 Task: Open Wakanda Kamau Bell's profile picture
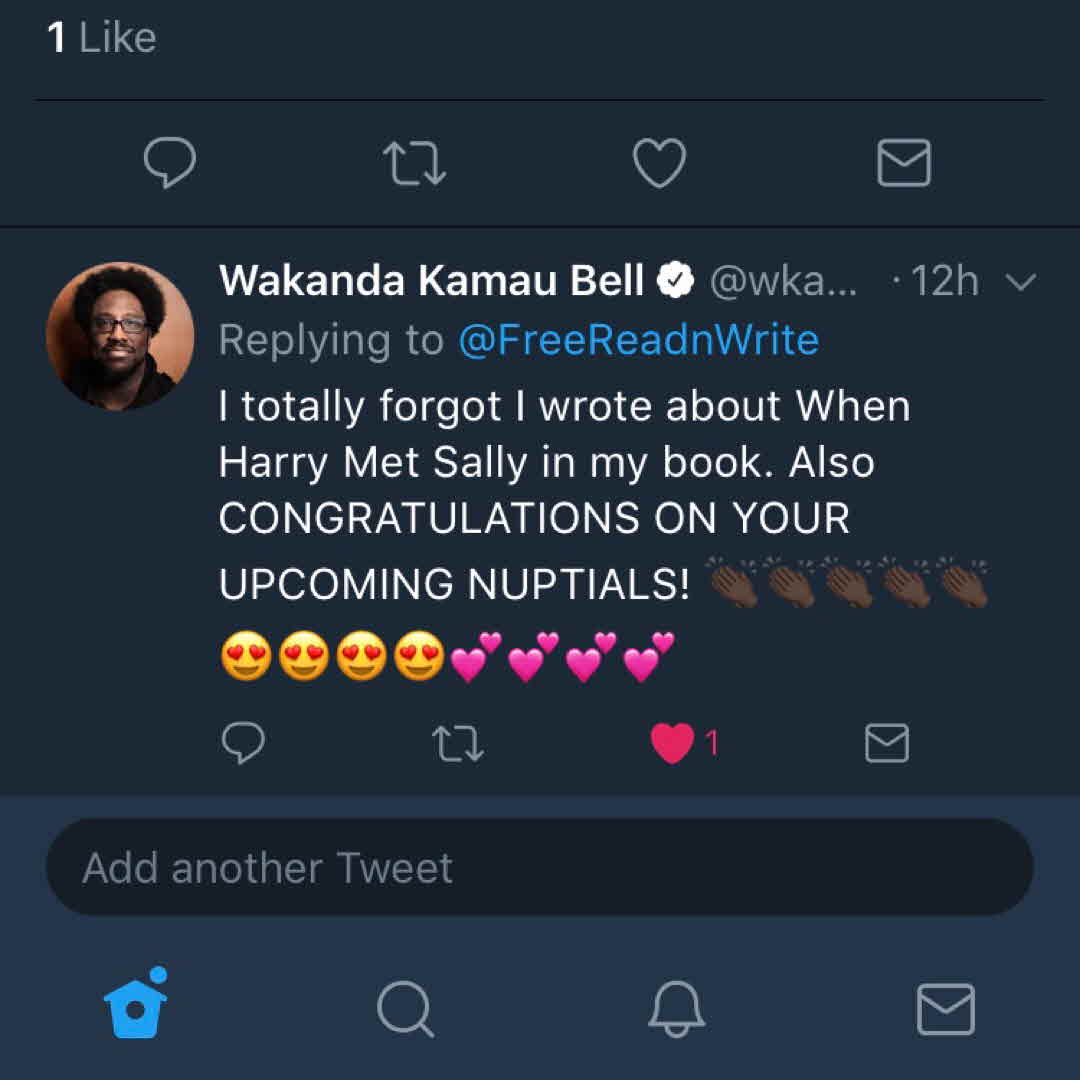tap(120, 336)
